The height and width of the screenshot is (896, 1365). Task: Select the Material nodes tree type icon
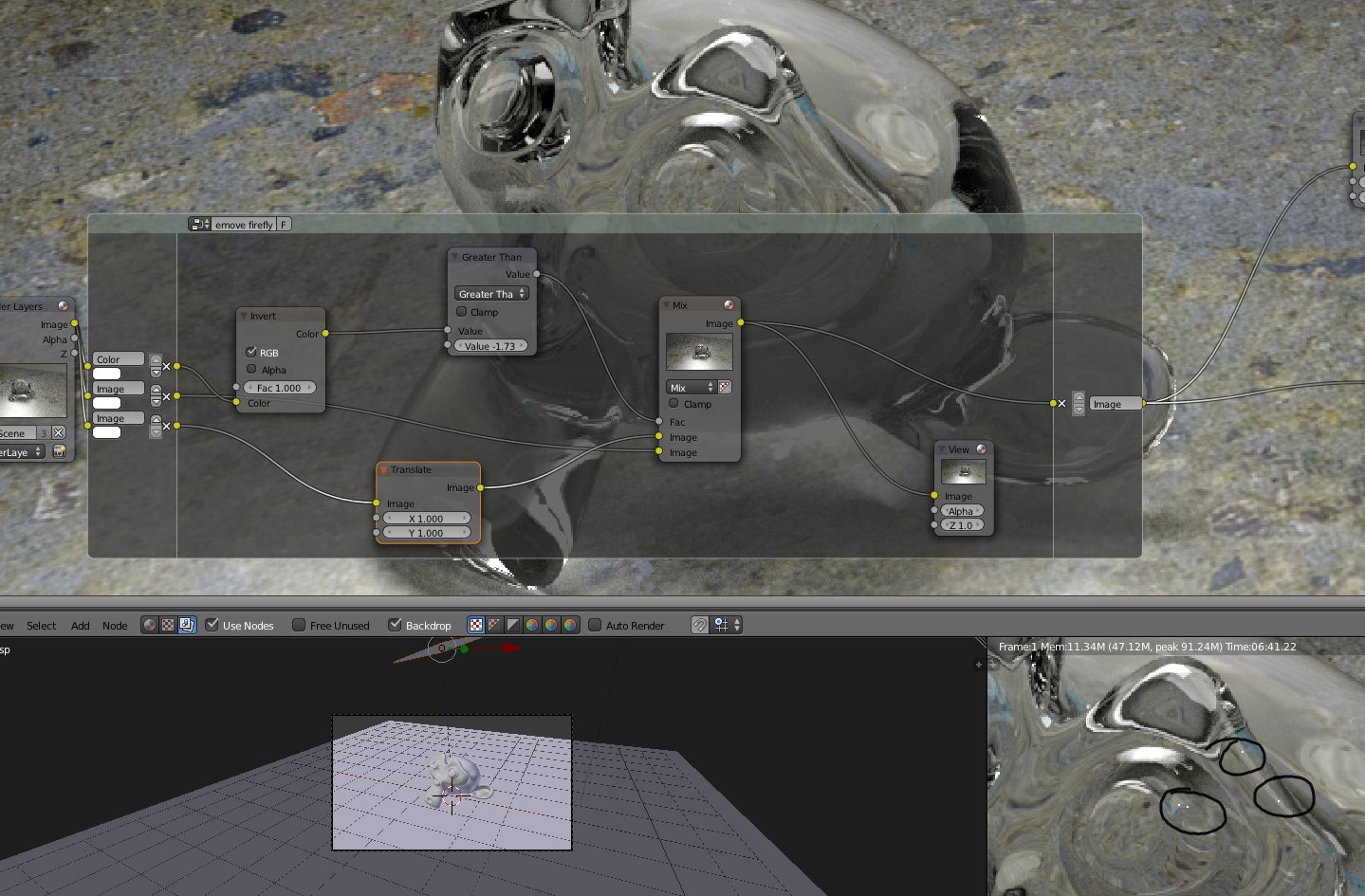149,625
